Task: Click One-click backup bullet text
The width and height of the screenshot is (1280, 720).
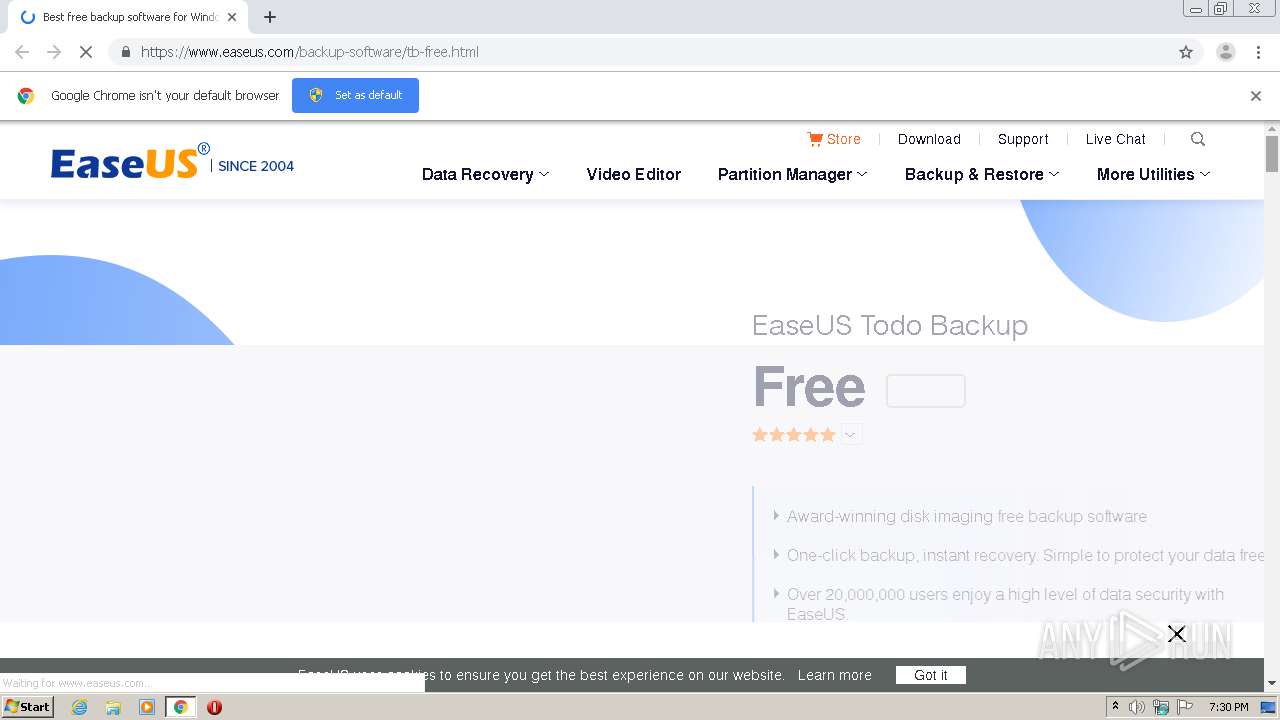Action: coord(1025,555)
